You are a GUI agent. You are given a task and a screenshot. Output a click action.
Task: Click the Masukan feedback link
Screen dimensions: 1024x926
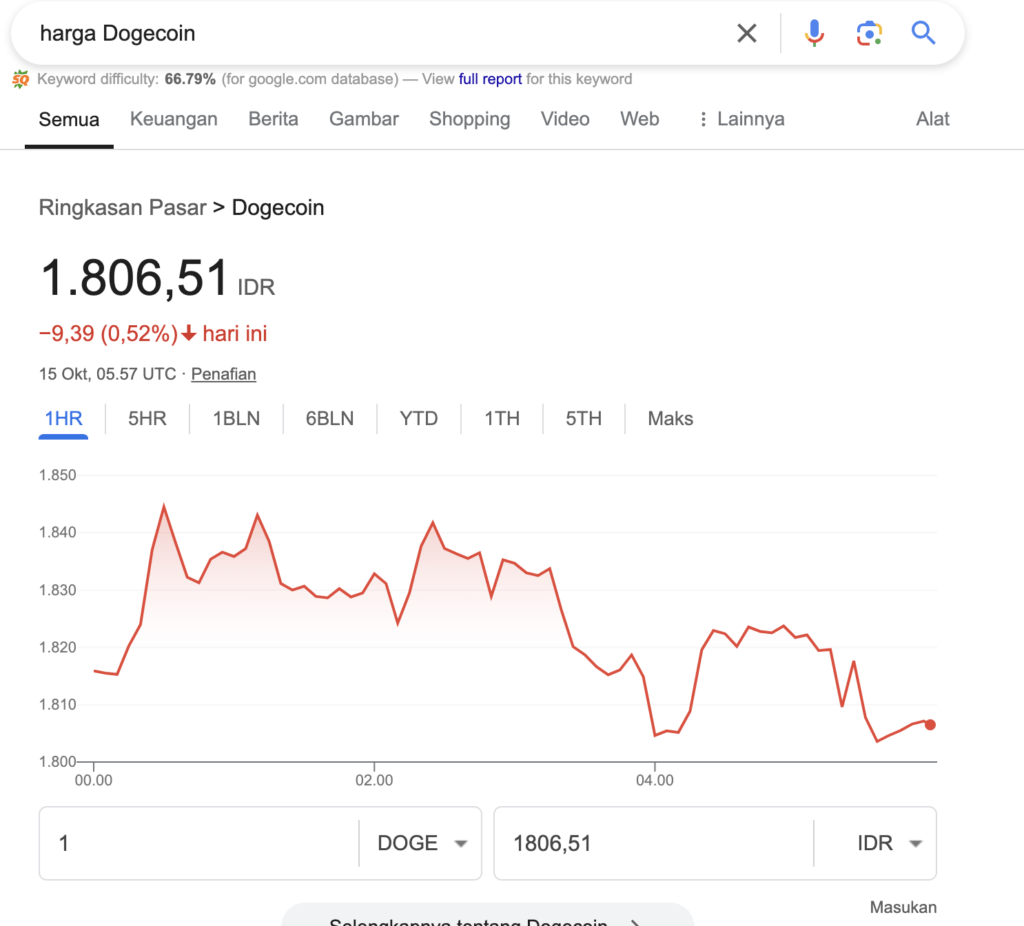point(903,907)
